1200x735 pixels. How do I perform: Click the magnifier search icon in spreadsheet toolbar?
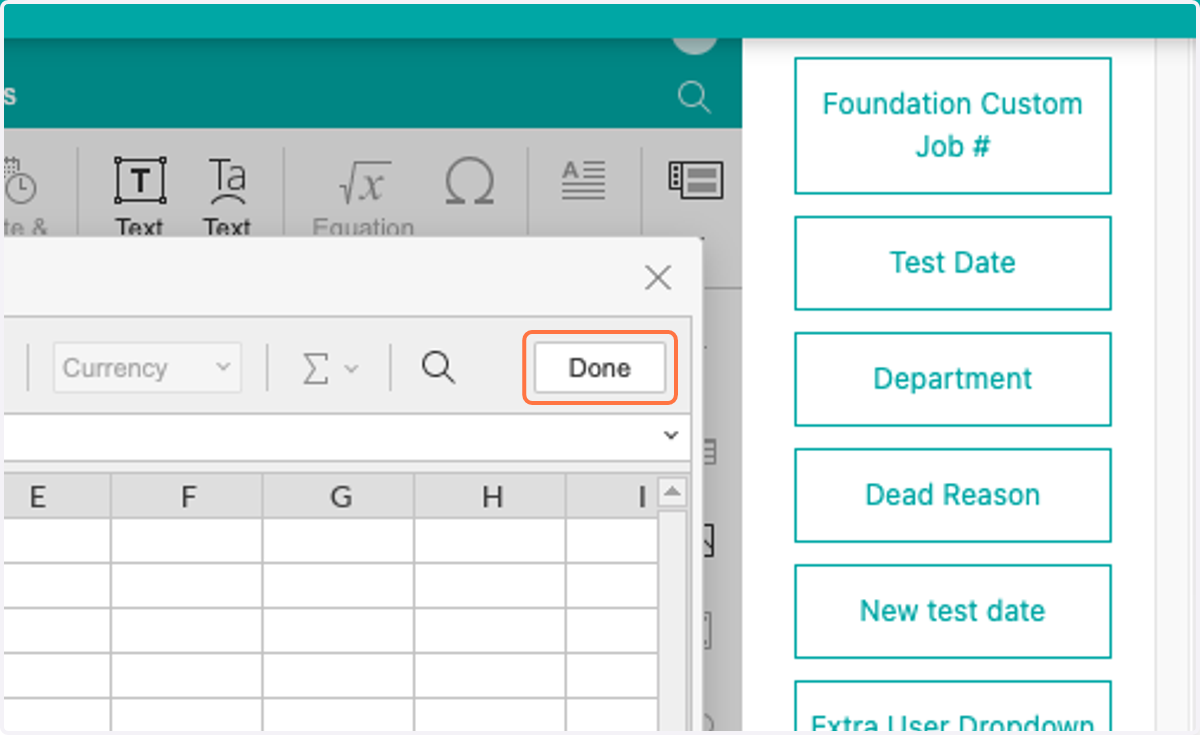tap(438, 368)
